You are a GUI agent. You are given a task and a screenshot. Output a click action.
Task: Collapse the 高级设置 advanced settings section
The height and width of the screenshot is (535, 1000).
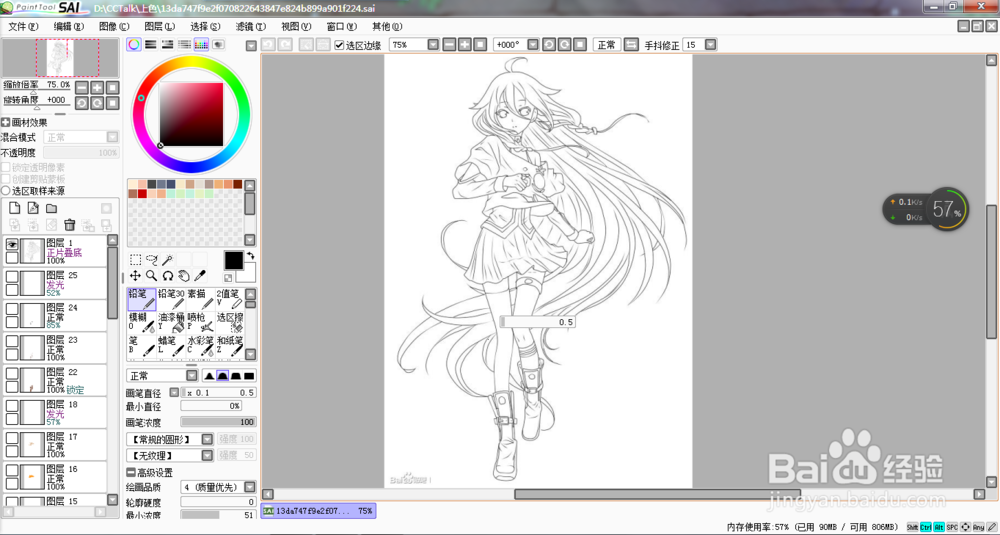tap(131, 473)
